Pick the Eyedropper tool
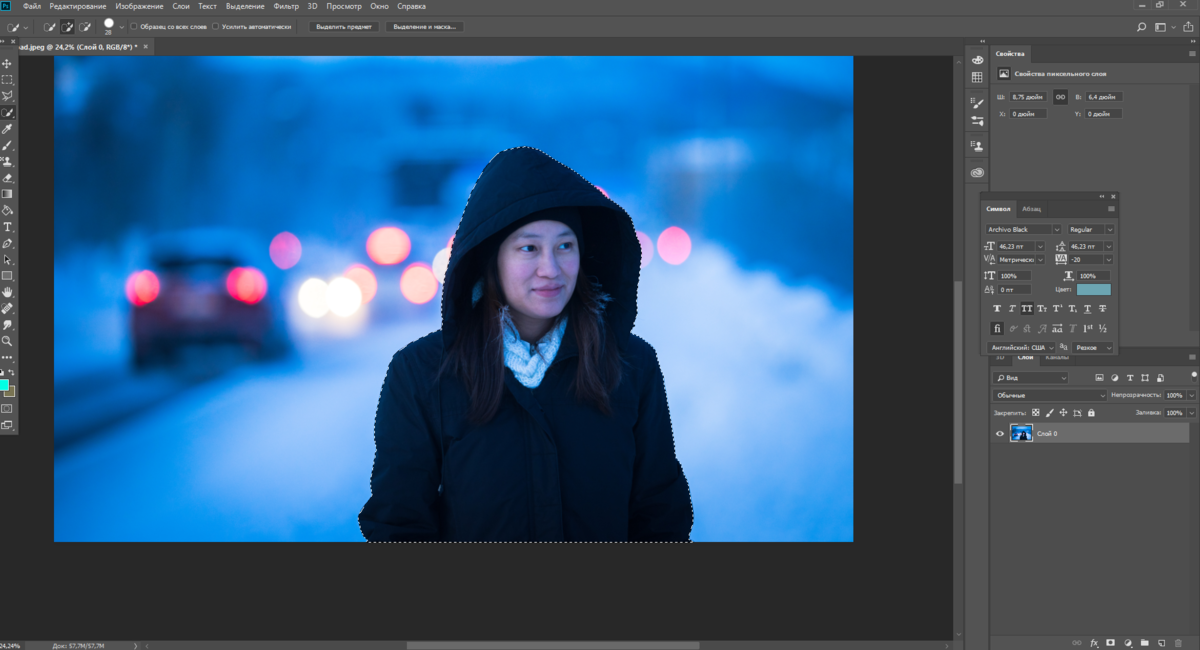Viewport: 1200px width, 650px height. 7,129
